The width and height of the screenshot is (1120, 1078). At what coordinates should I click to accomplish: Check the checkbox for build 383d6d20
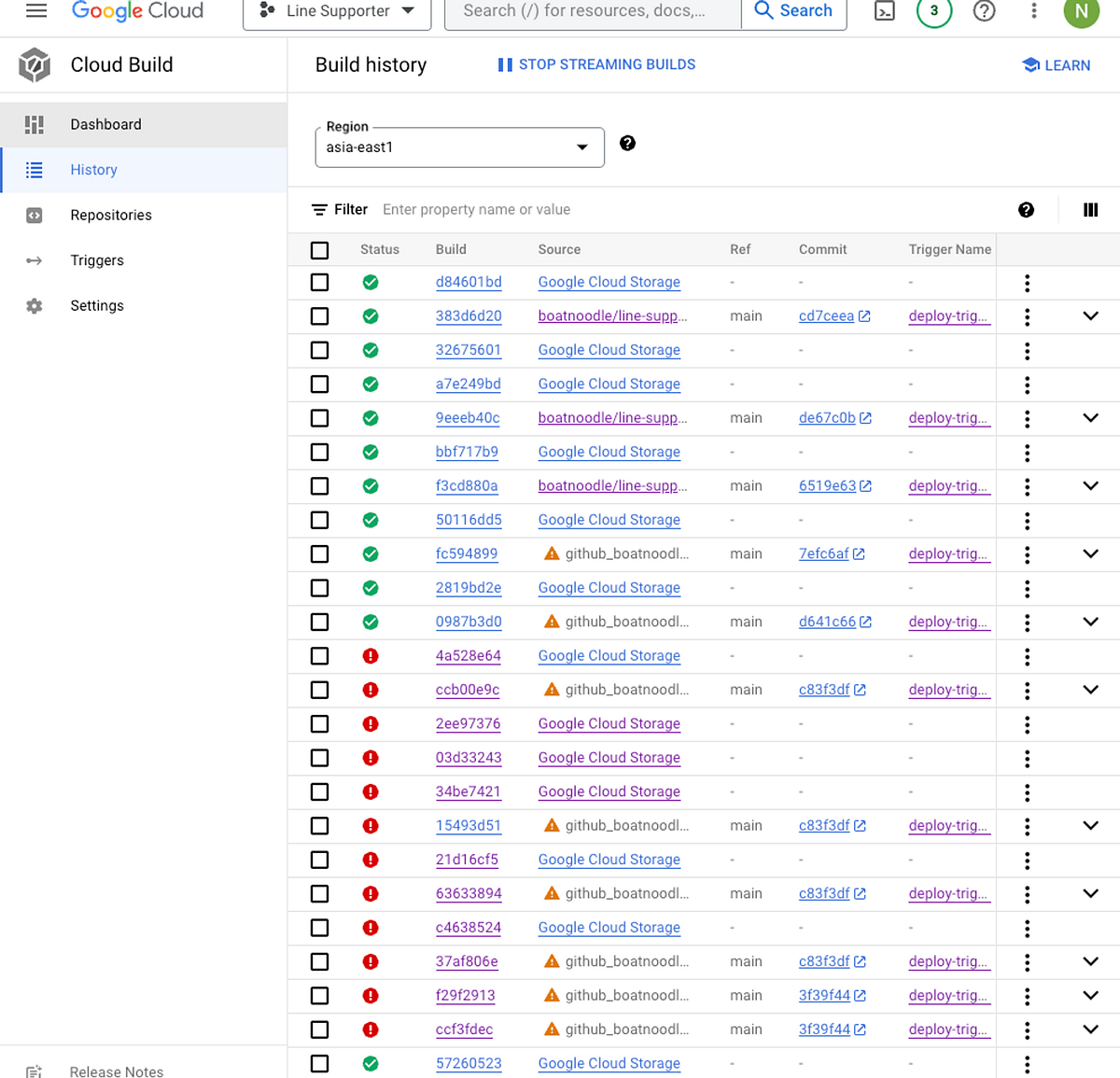319,316
